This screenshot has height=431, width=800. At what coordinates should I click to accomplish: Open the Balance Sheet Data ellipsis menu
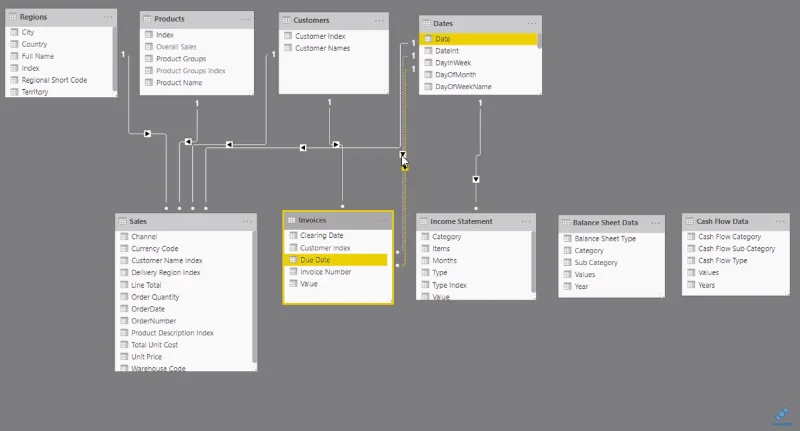[656, 223]
